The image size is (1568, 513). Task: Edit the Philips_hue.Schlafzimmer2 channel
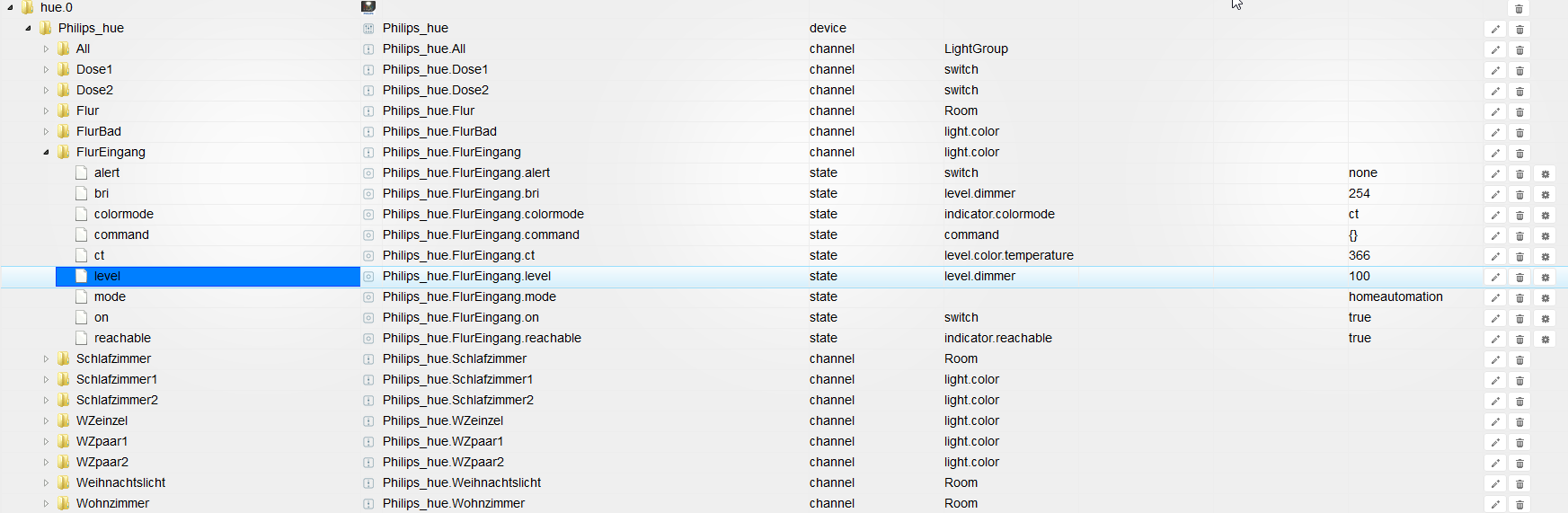click(1495, 402)
